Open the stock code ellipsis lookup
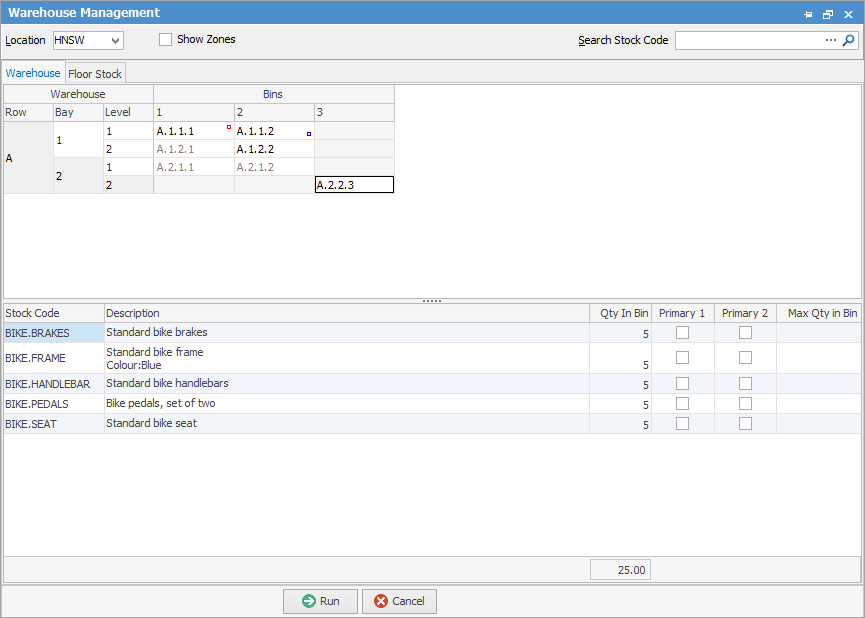Image resolution: width=865 pixels, height=618 pixels. [x=830, y=41]
